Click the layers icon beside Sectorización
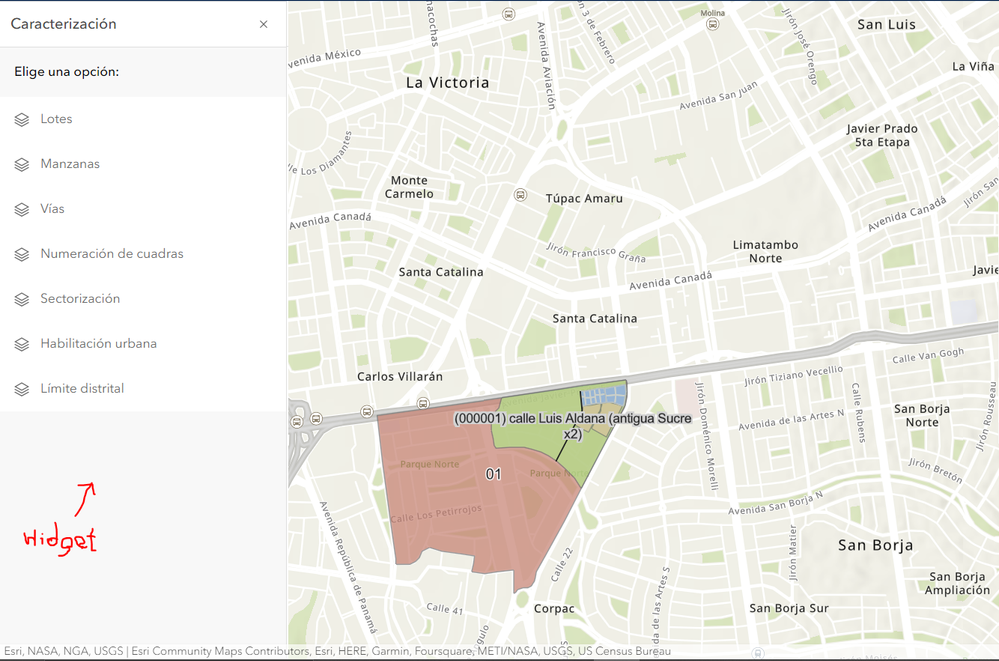Image resolution: width=999 pixels, height=661 pixels. coord(22,299)
